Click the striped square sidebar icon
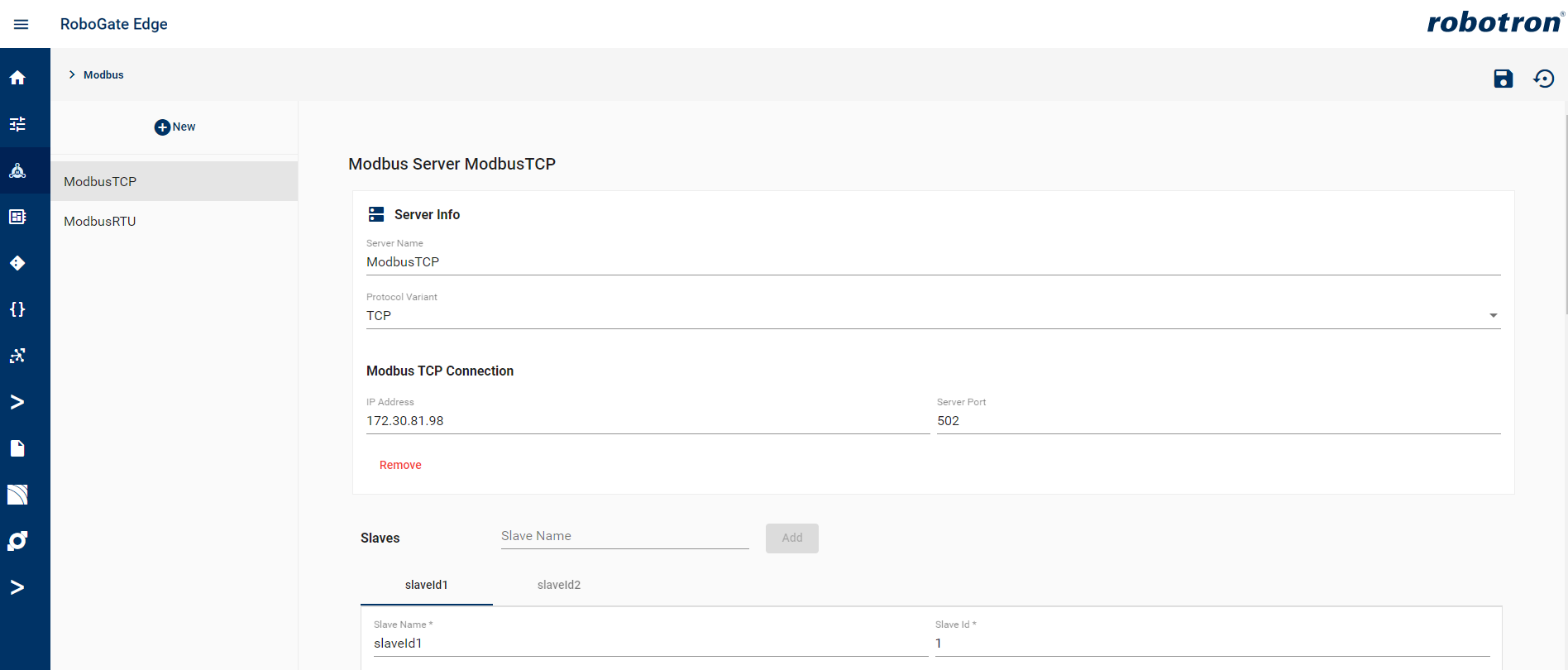The height and width of the screenshot is (670, 1568). tap(17, 495)
